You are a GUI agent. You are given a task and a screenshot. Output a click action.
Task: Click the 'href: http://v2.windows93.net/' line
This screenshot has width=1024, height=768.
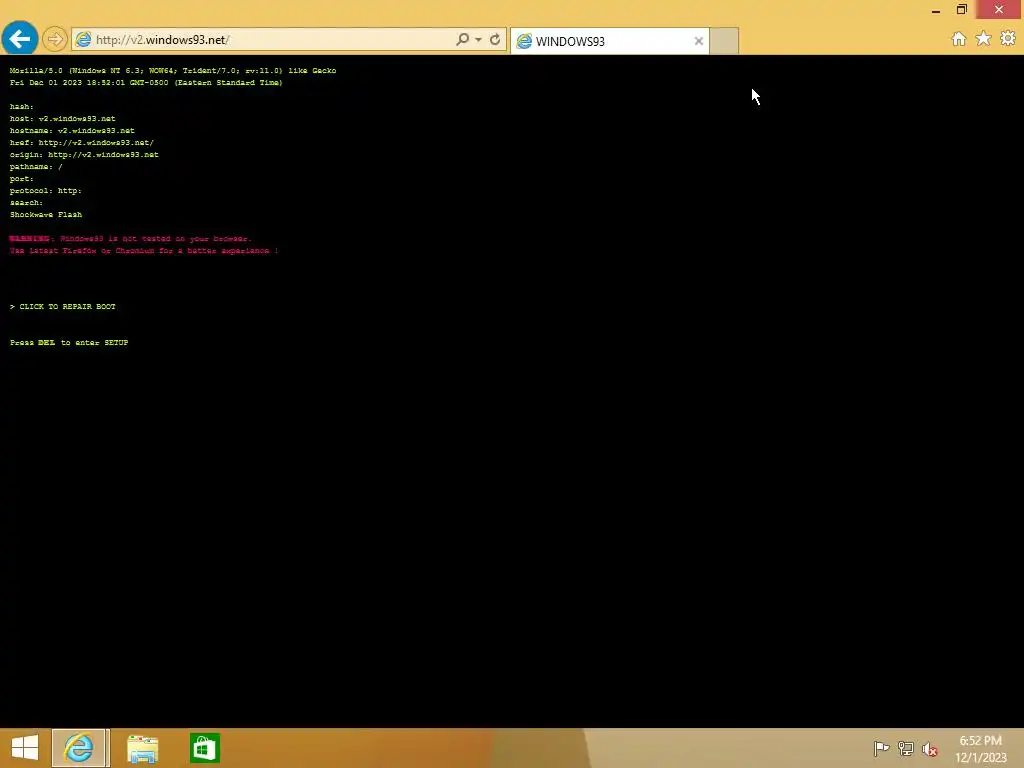click(82, 142)
